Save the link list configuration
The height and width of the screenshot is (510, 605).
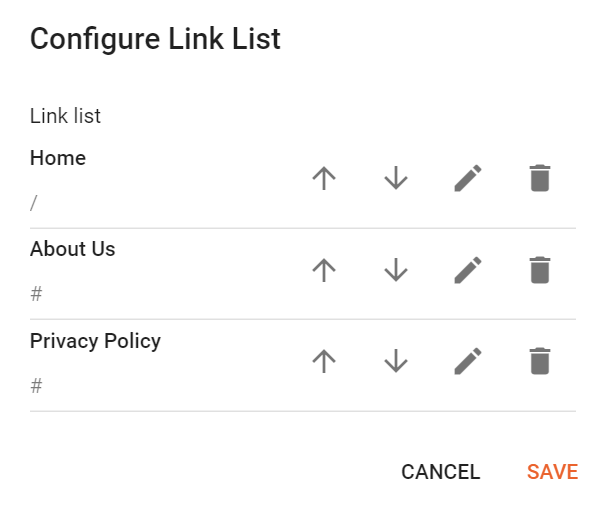552,472
